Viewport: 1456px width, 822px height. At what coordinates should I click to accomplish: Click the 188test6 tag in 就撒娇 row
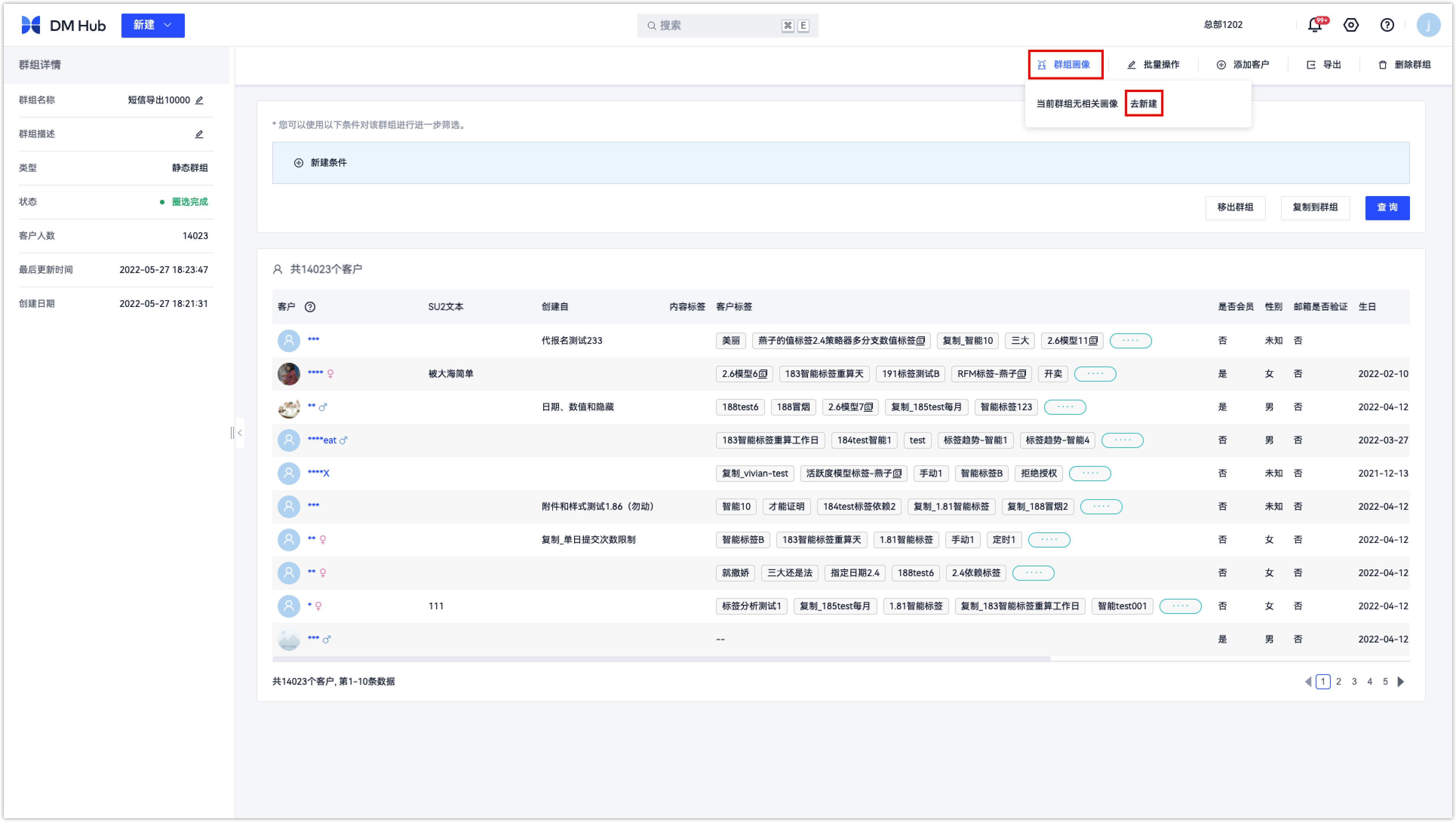pyautogui.click(x=915, y=574)
